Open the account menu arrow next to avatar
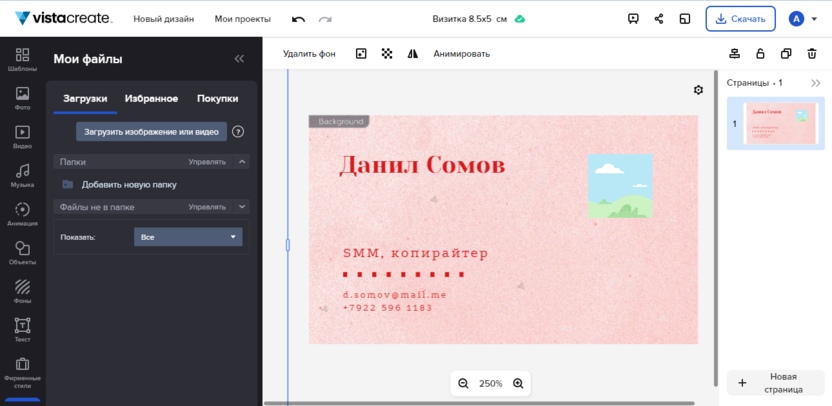Screen dimensions: 832x406 click(x=814, y=19)
